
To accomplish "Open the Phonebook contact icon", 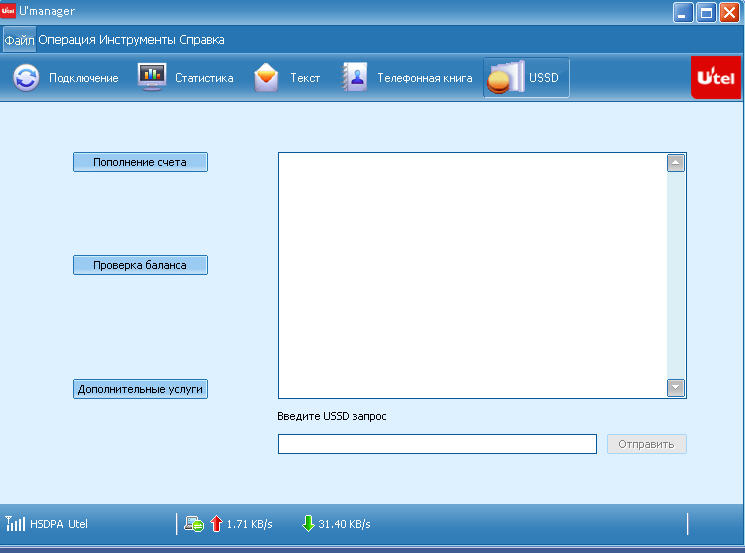I will [354, 77].
